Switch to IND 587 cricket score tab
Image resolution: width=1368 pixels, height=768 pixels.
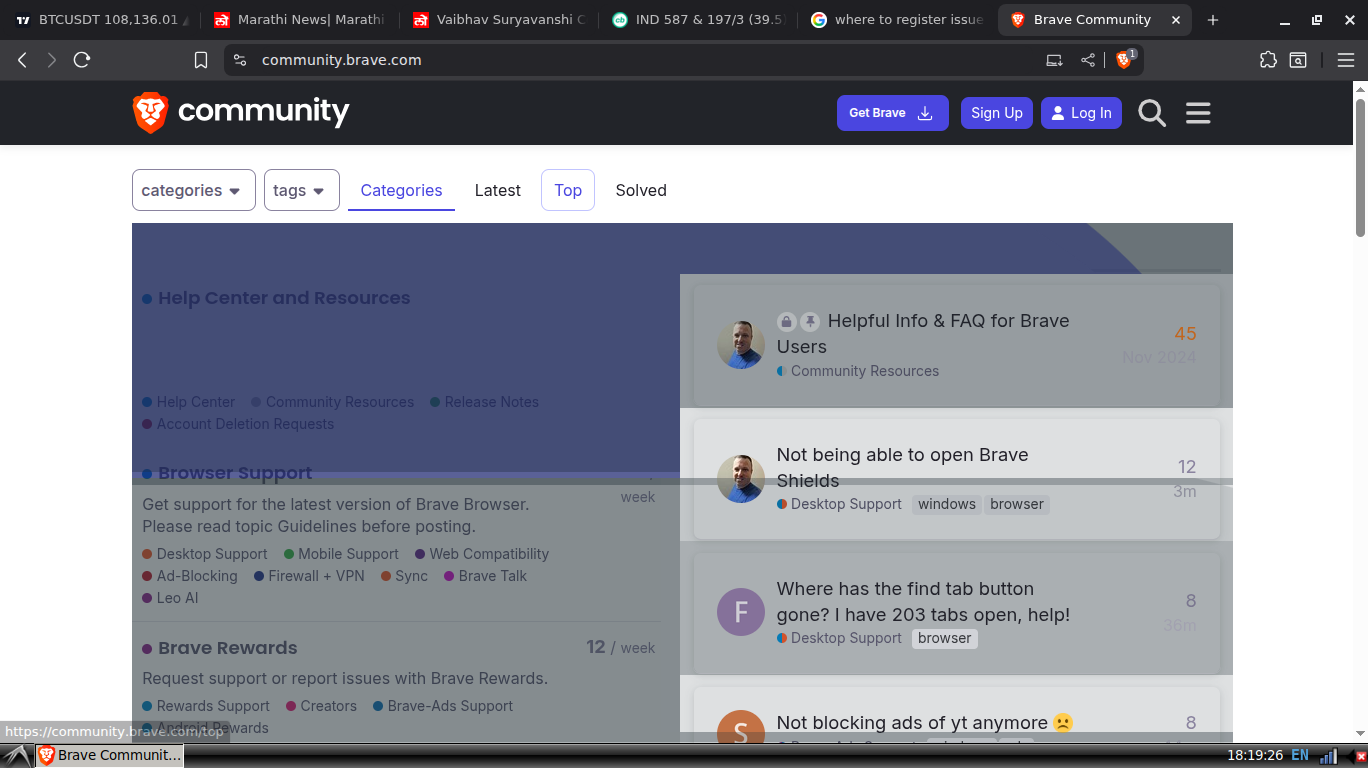697,20
